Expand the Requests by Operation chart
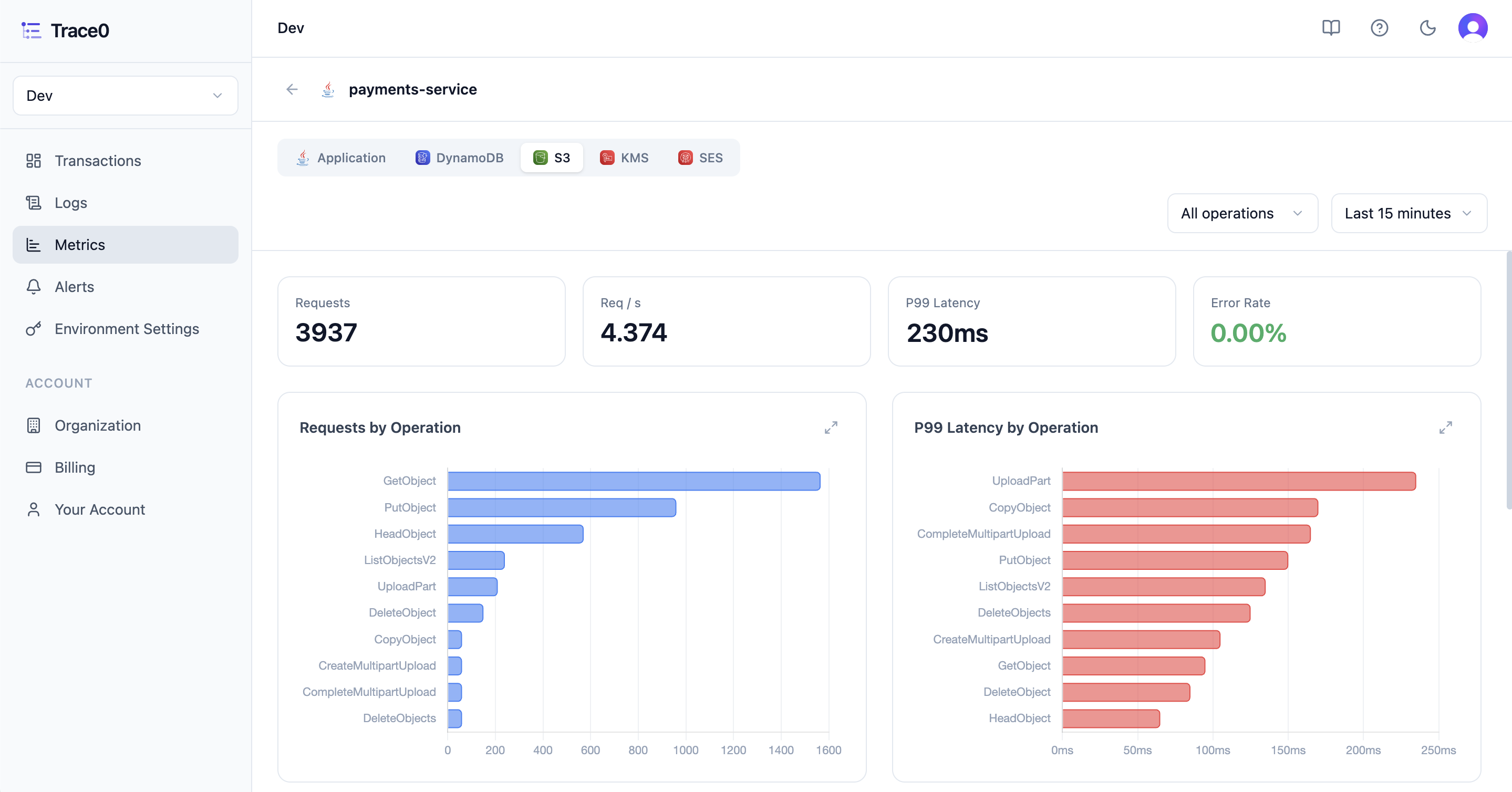Image resolution: width=1512 pixels, height=792 pixels. pyautogui.click(x=831, y=428)
